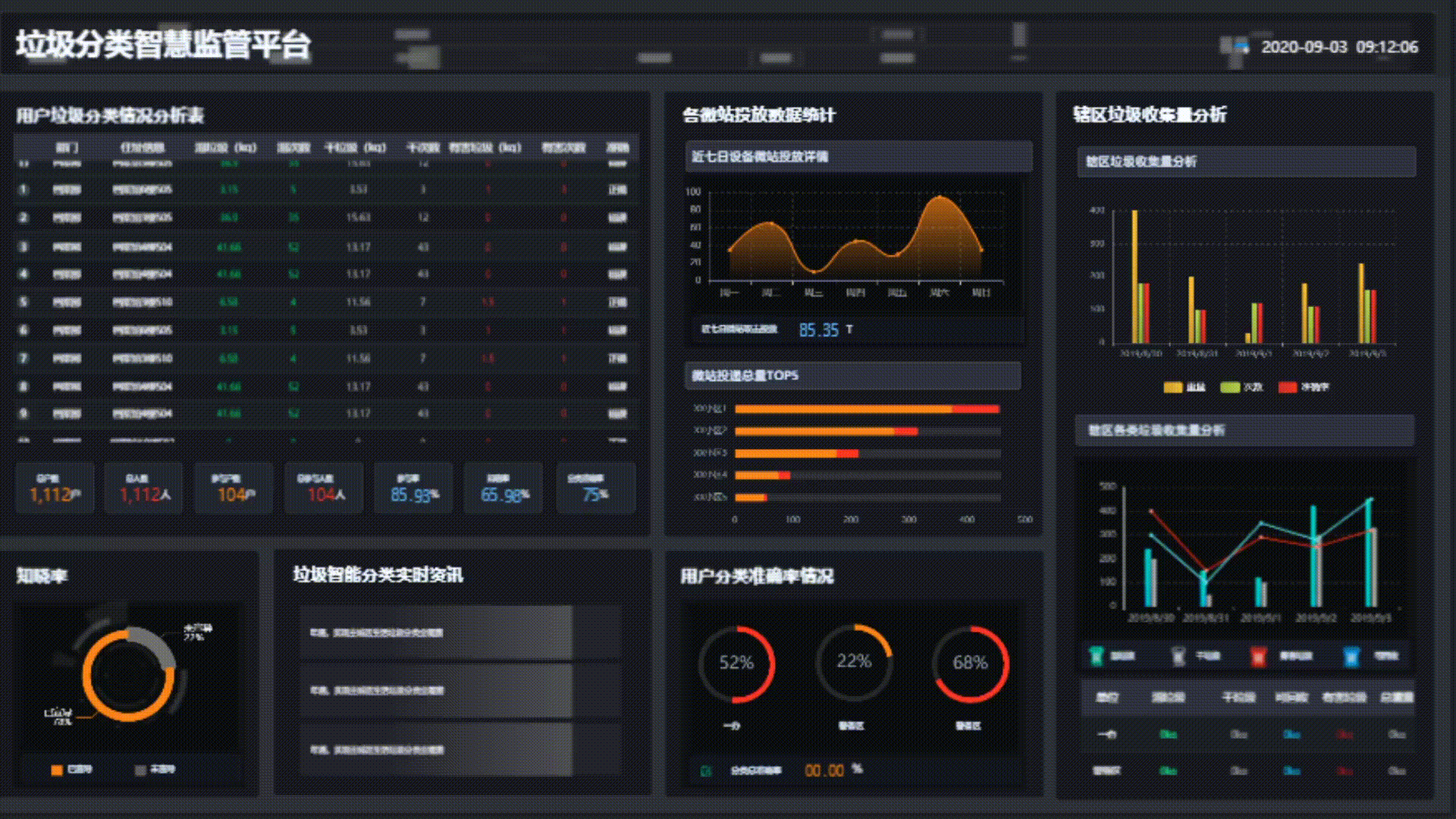Click table row numbered 5
This screenshot has height=819, width=1456.
(x=326, y=302)
